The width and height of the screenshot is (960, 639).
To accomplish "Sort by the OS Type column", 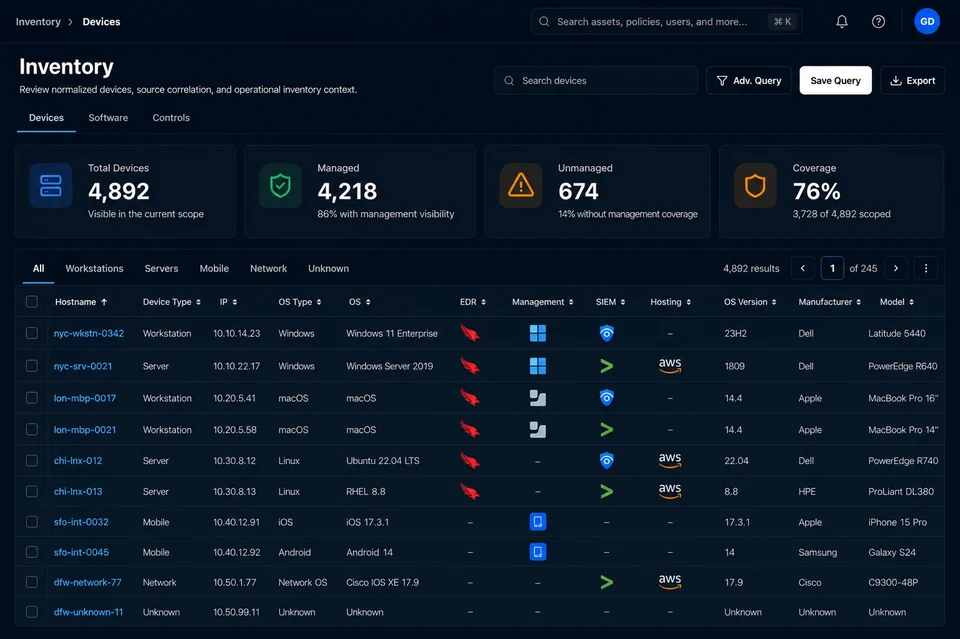I will click(300, 302).
